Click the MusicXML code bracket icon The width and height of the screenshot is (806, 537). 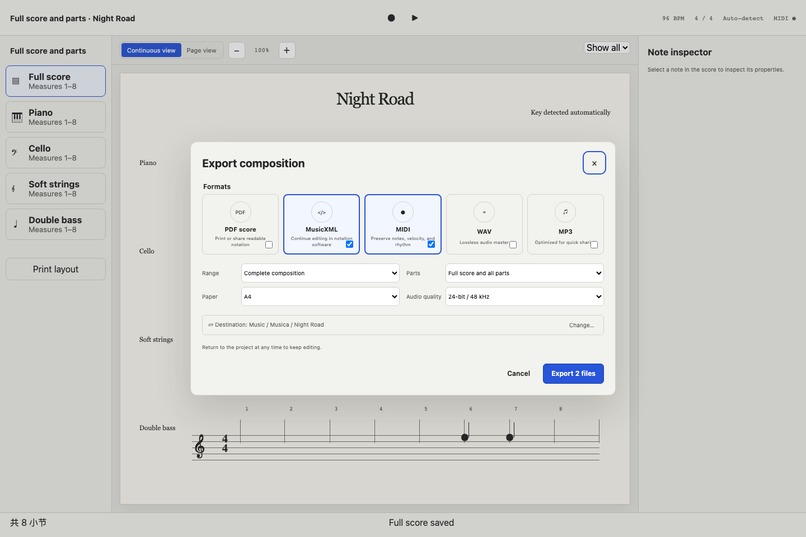(321, 212)
